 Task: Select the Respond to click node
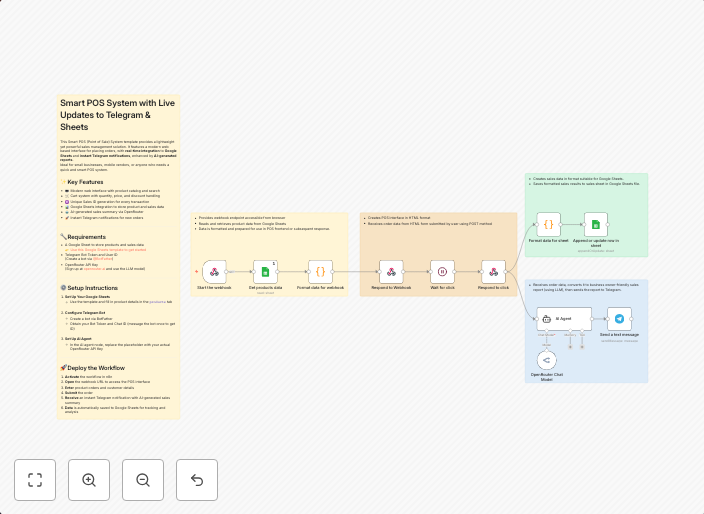coord(493,272)
